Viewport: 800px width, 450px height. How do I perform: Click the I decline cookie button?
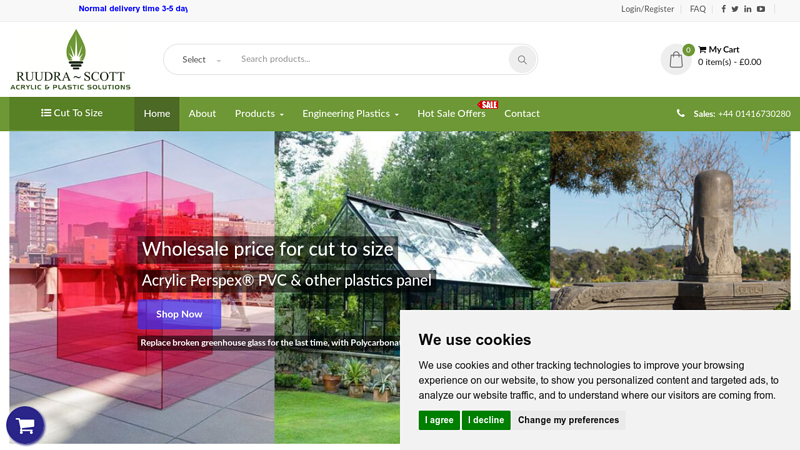(x=486, y=420)
